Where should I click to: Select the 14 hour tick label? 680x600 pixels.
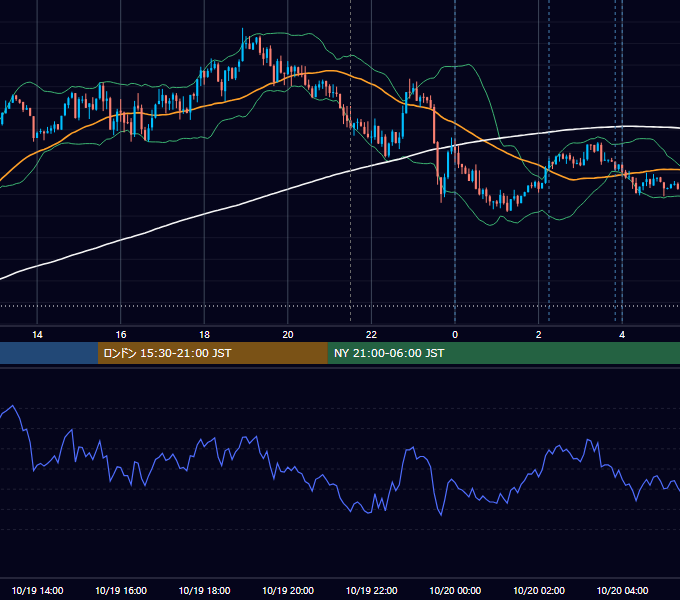pos(37,335)
